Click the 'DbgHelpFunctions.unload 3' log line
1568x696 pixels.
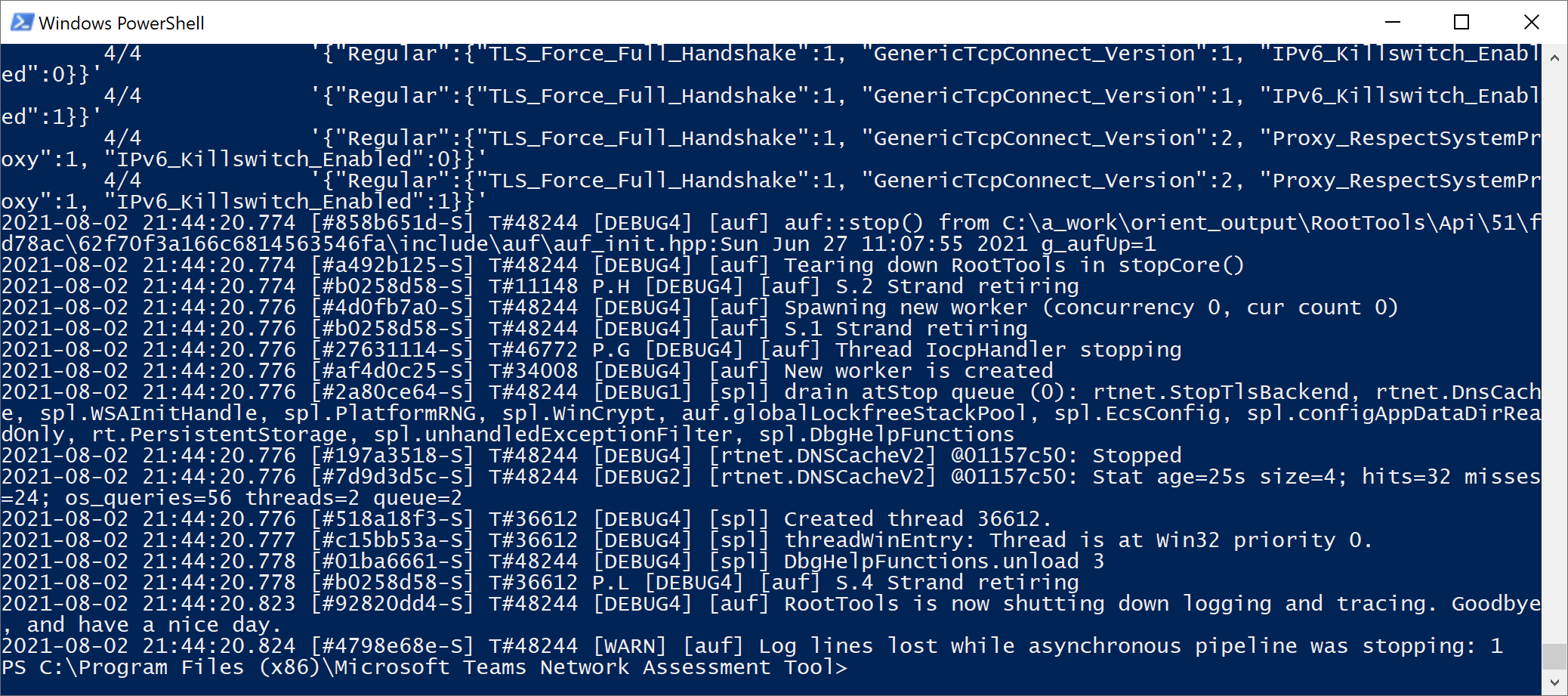(553, 561)
